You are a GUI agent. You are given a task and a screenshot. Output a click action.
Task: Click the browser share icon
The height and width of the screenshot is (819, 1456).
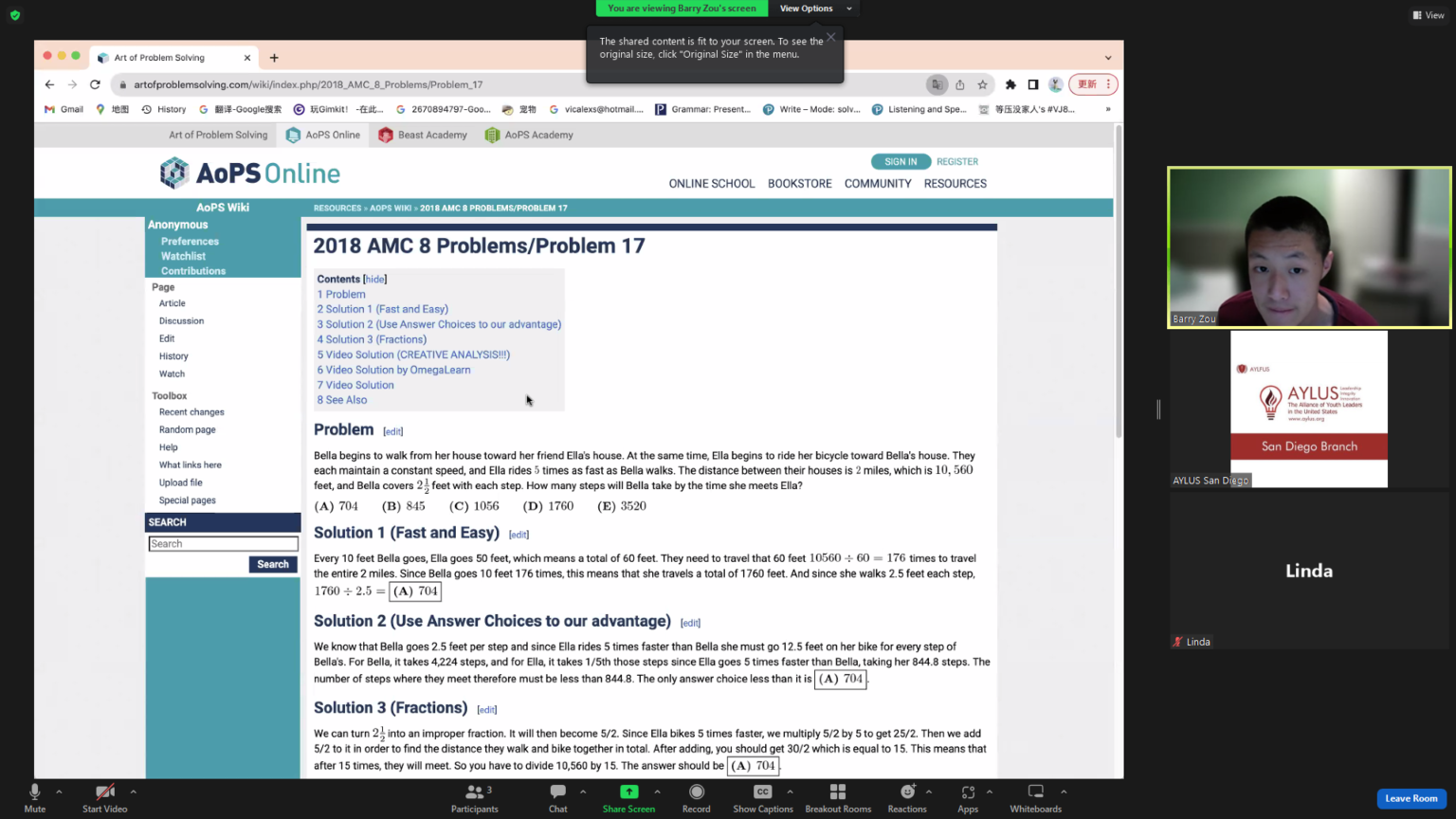click(x=959, y=84)
